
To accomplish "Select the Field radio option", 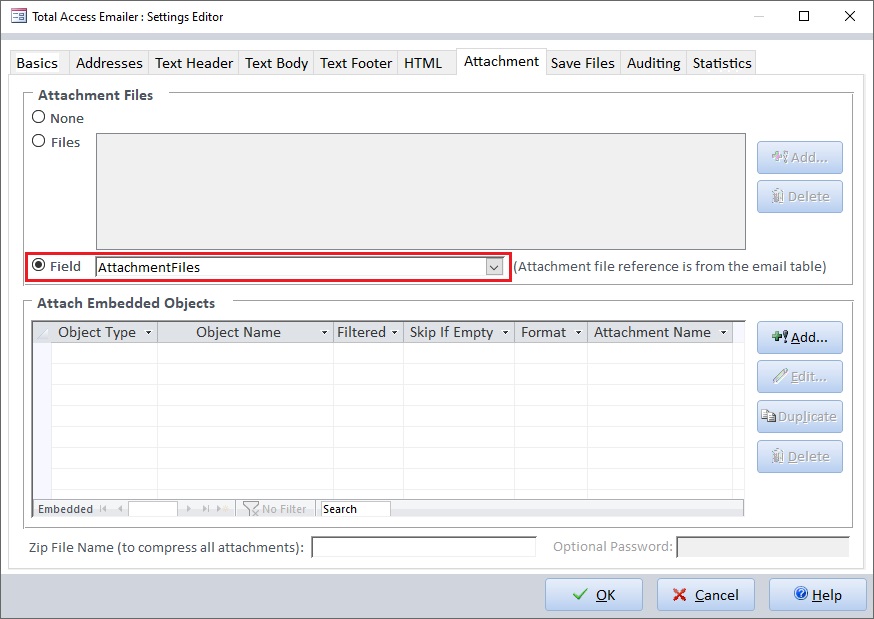I will point(38,265).
